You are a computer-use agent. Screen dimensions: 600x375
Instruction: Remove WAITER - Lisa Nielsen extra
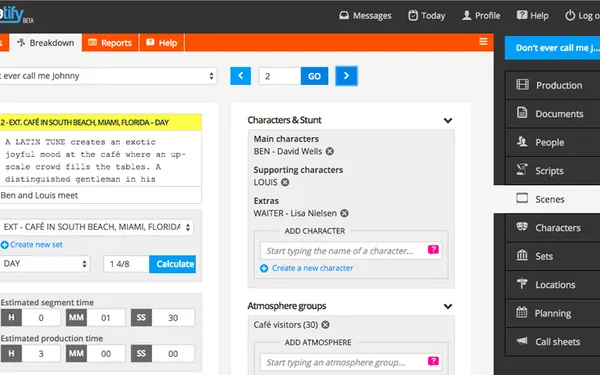click(x=344, y=214)
